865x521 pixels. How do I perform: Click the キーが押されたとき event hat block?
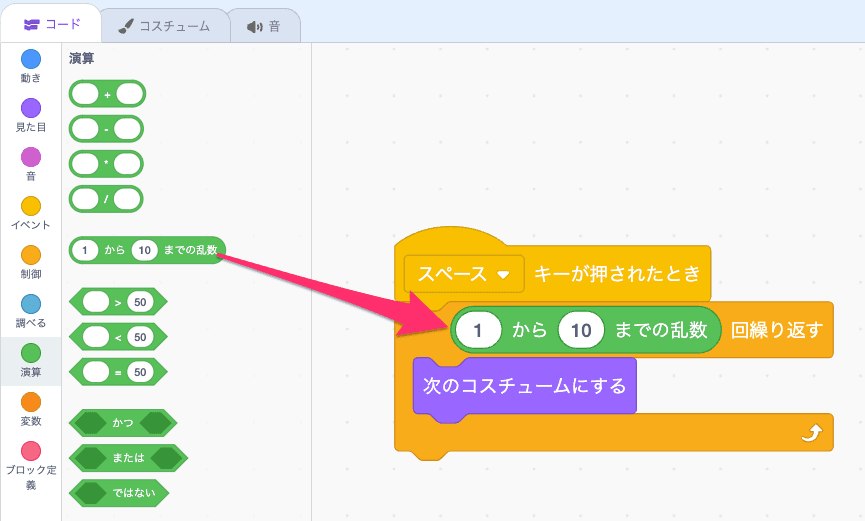617,274
